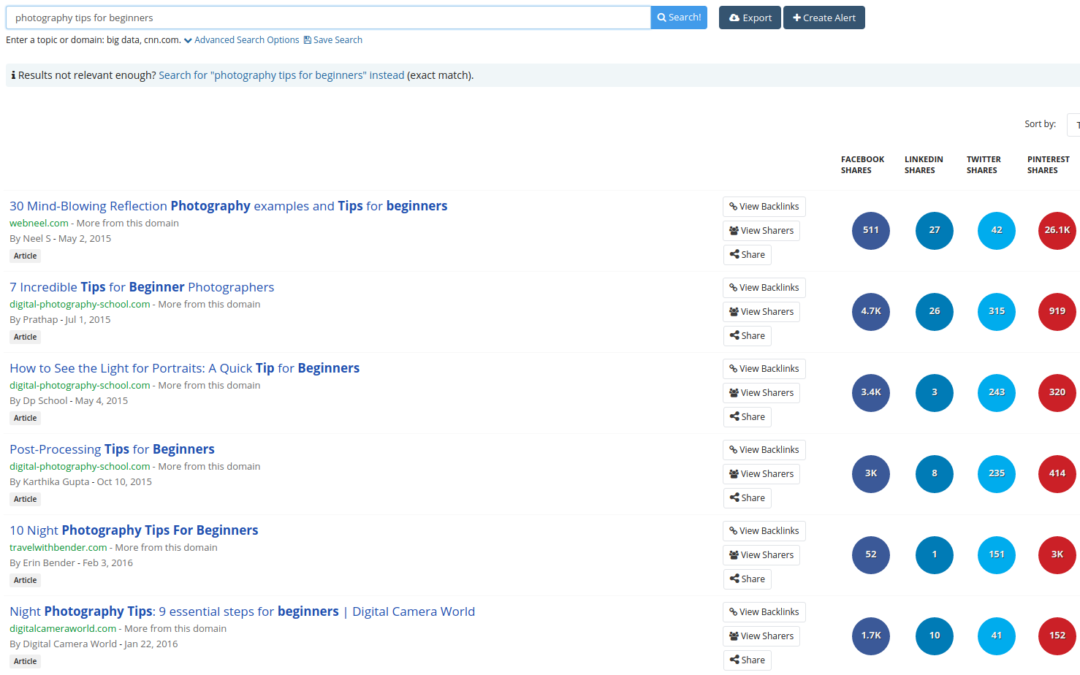View Sharers for the Digital Camera World article
The height and width of the screenshot is (675, 1080).
tap(761, 636)
